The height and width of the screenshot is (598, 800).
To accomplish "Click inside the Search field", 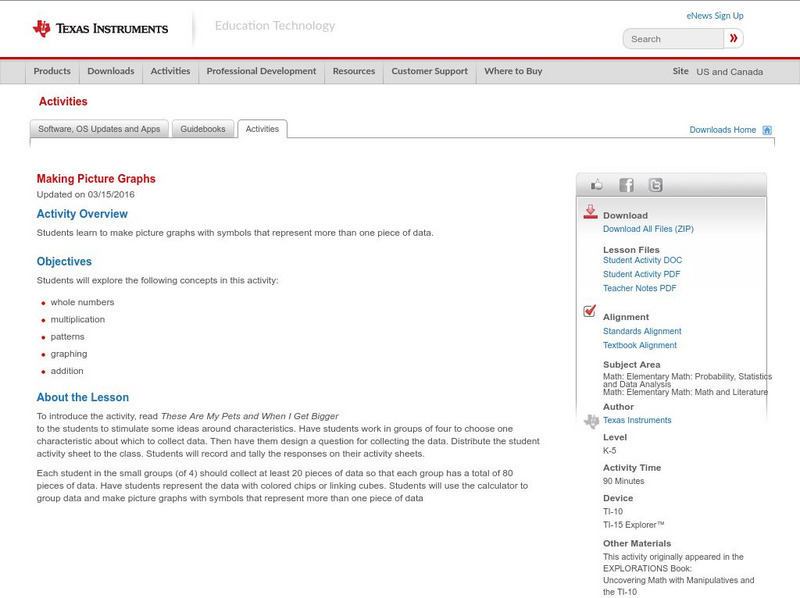I will (670, 38).
